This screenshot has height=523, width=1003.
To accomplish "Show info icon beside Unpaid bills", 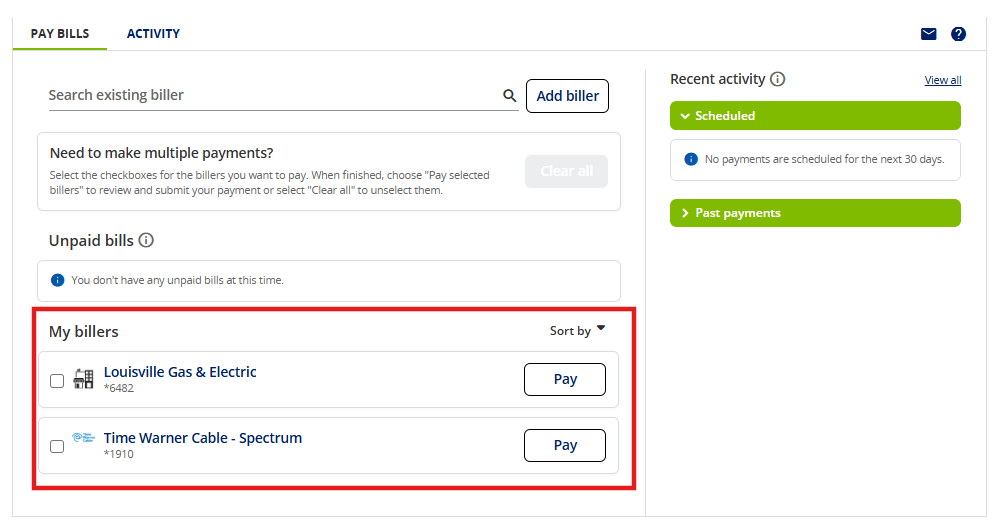I will (x=146, y=240).
